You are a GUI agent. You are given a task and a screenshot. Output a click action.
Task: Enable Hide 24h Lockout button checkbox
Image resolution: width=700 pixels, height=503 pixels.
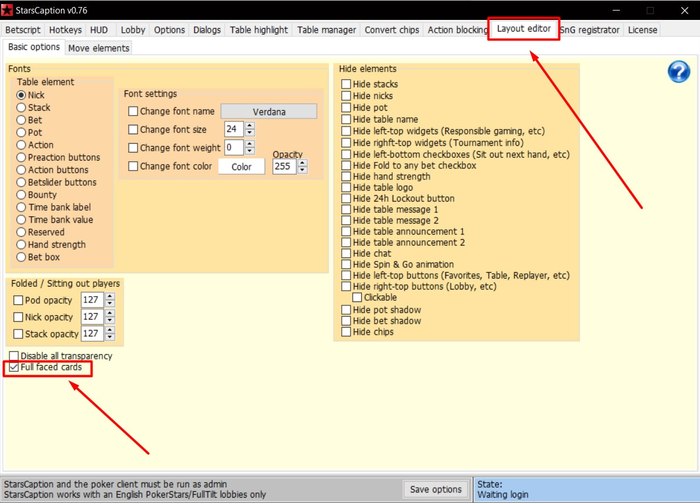(x=346, y=198)
